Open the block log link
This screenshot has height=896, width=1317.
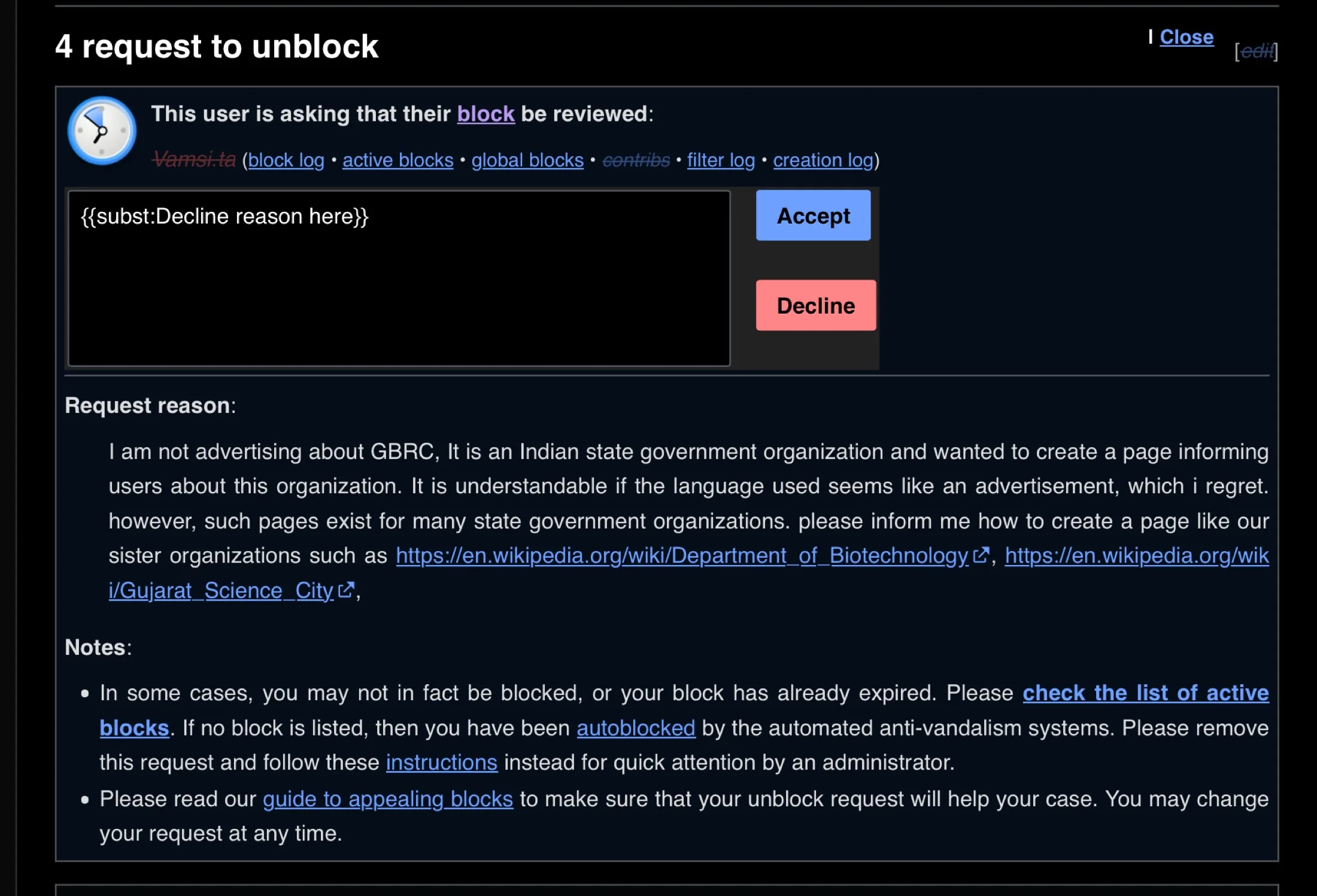click(x=286, y=160)
